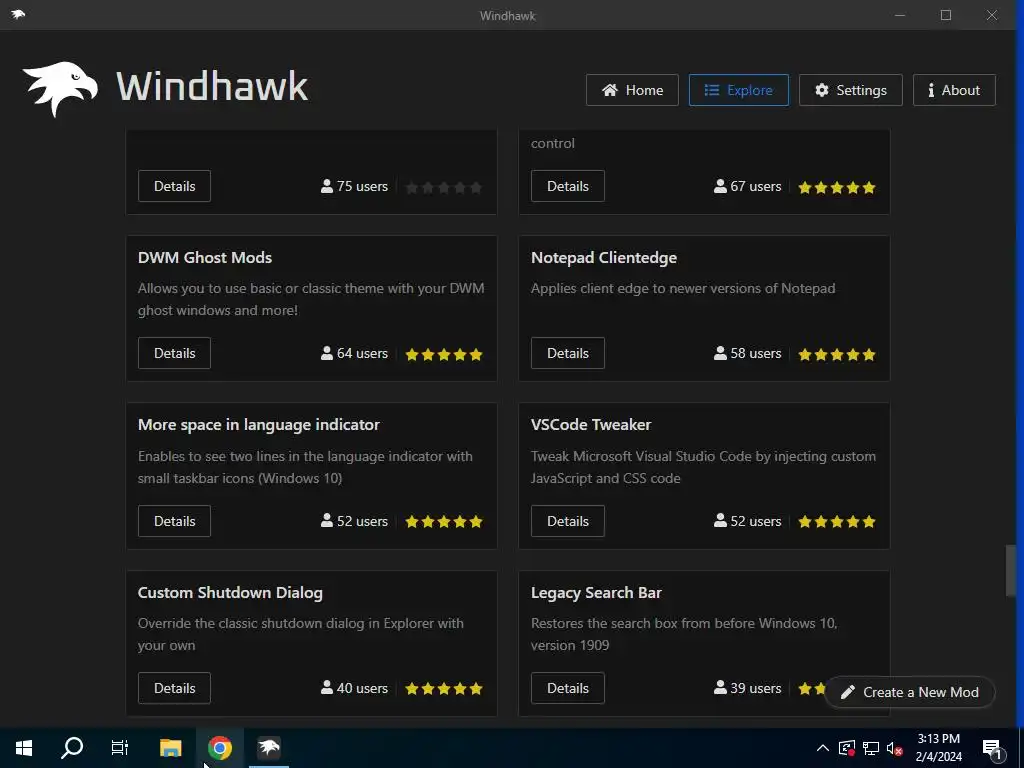Image resolution: width=1024 pixels, height=768 pixels.
Task: Click the user icon next to 64 users
Action: coord(327,353)
